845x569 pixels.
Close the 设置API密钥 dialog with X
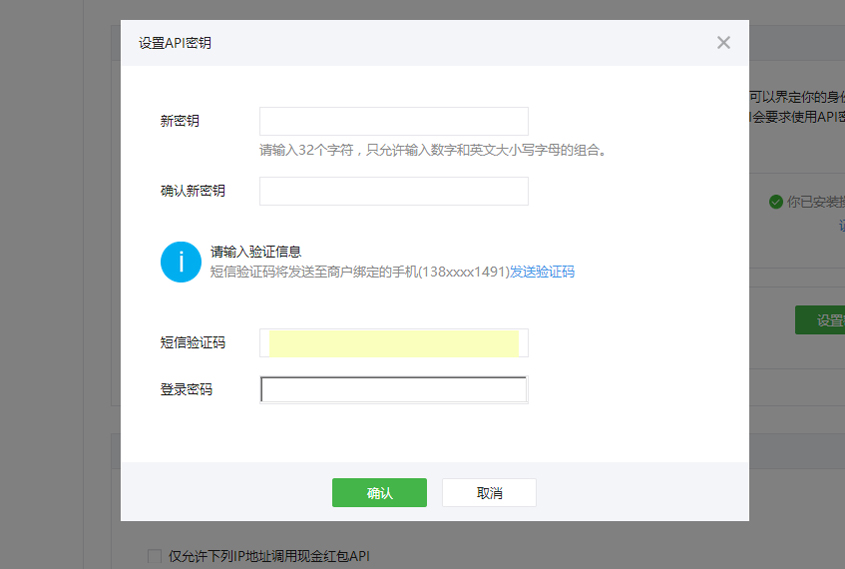[x=724, y=42]
